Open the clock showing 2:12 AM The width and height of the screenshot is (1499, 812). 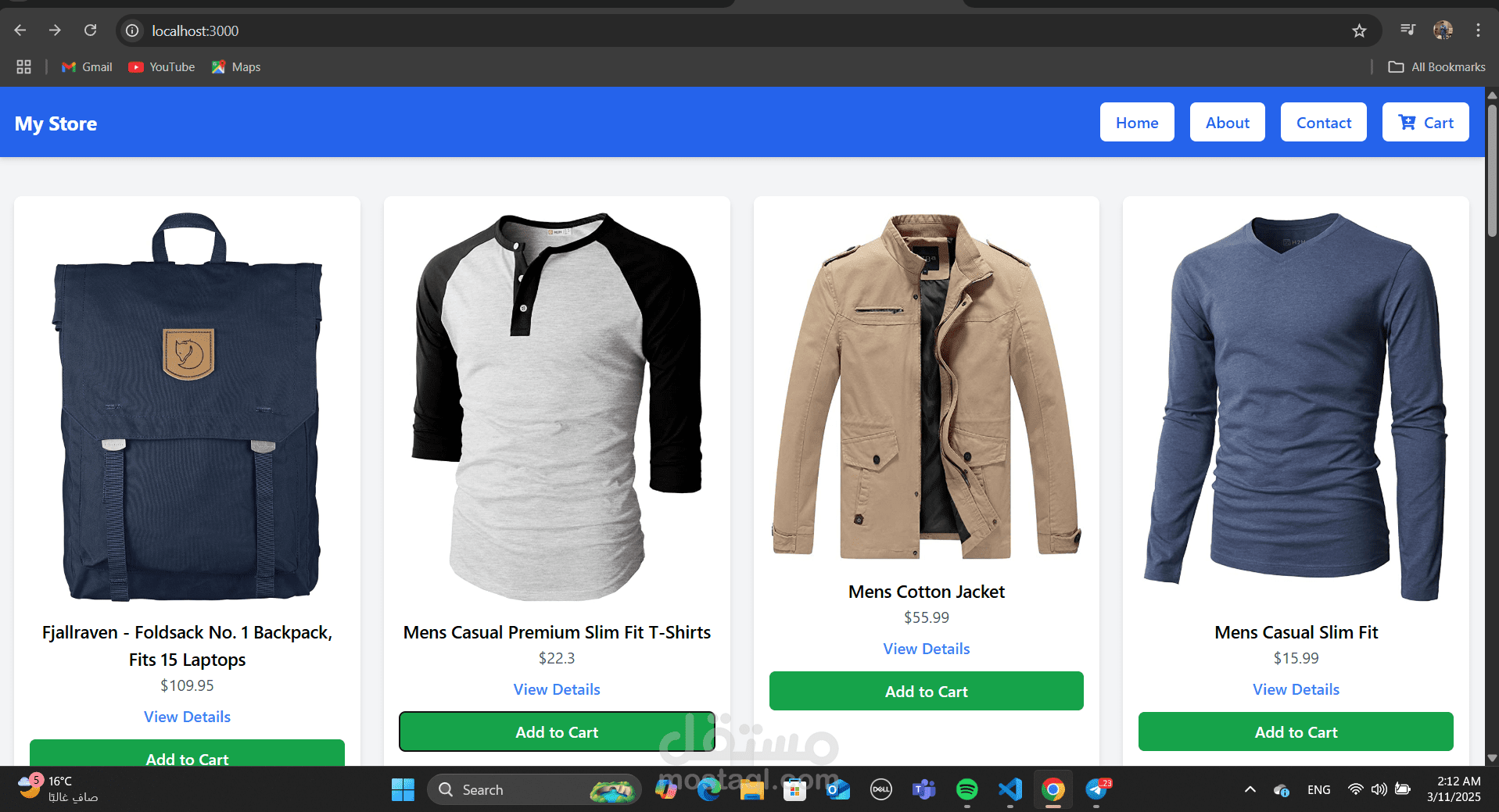click(1454, 789)
